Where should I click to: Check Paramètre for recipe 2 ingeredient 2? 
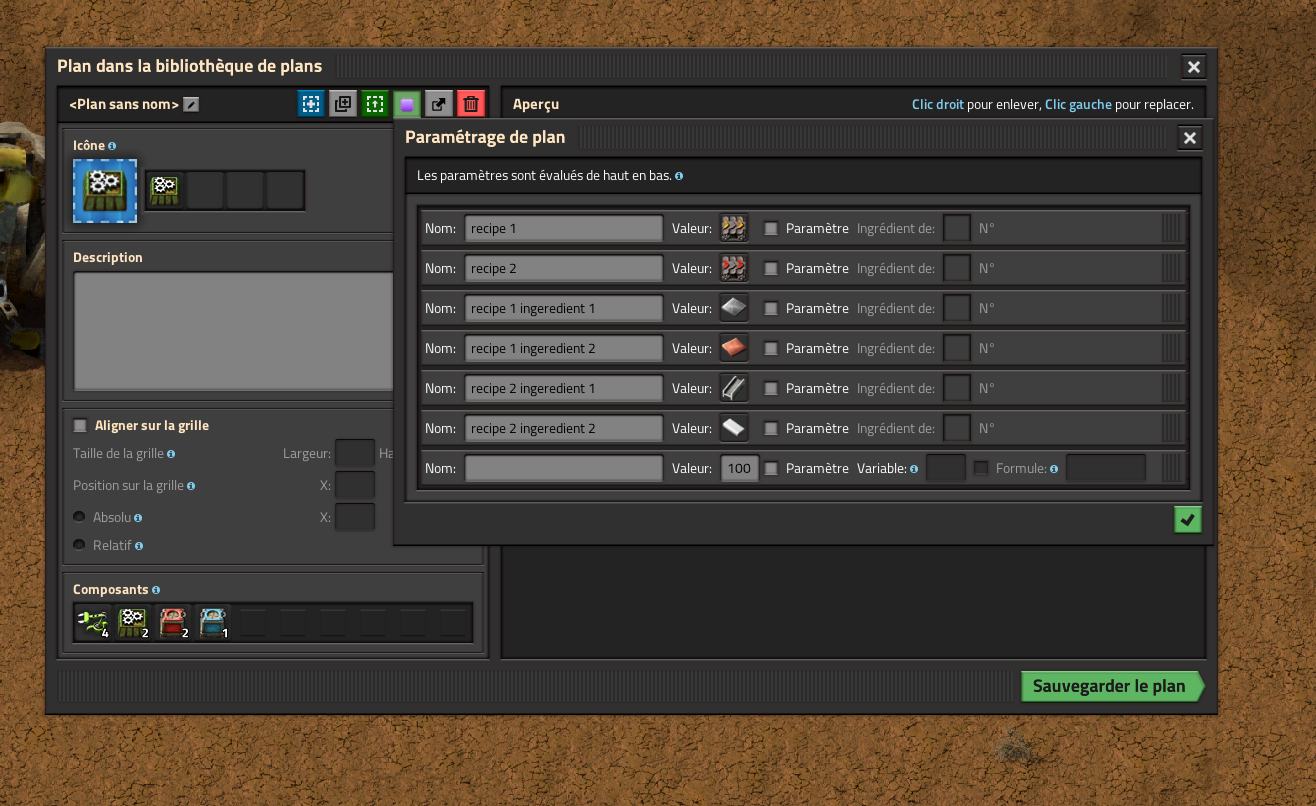[771, 428]
